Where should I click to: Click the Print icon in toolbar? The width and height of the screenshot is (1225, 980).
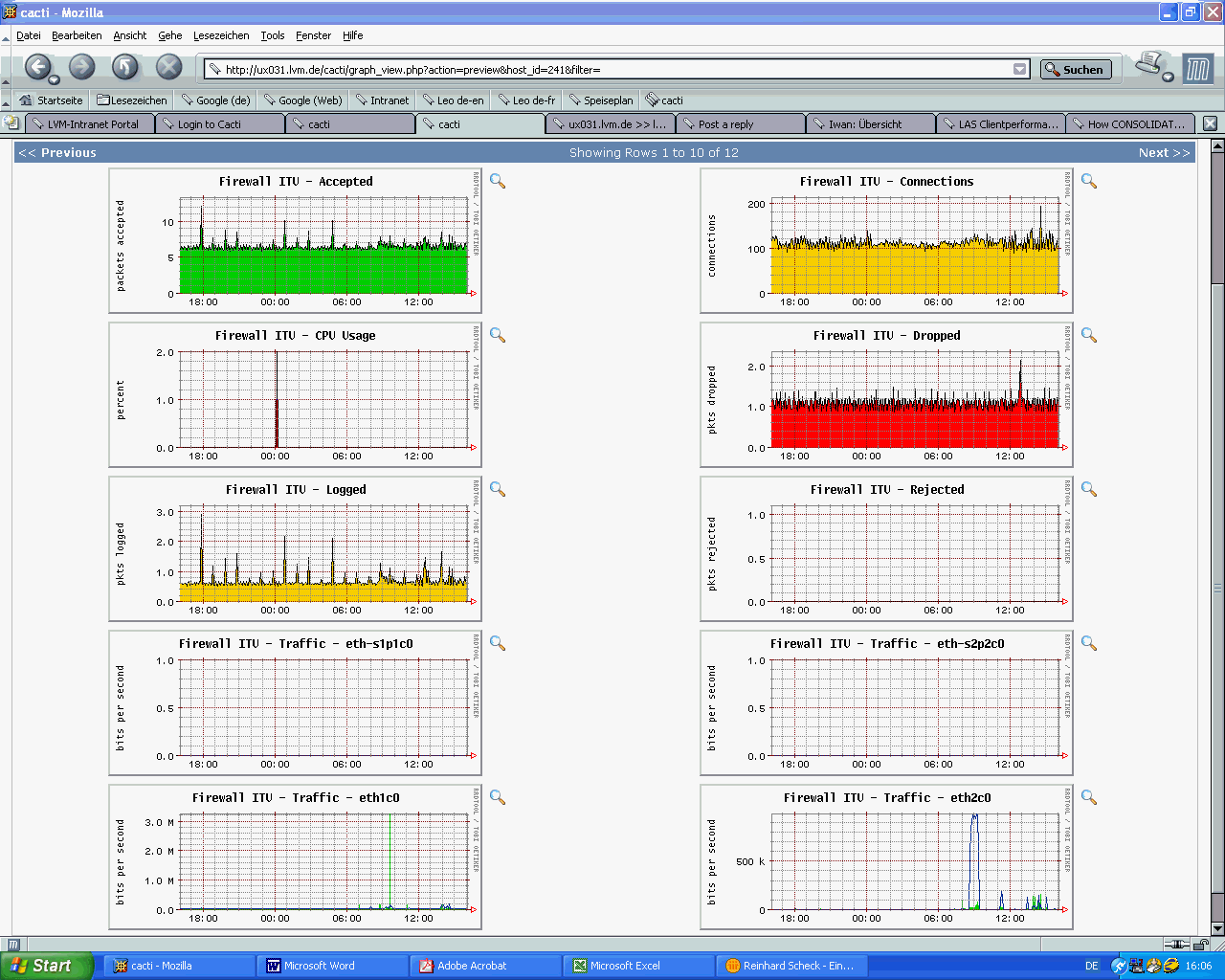1149,65
